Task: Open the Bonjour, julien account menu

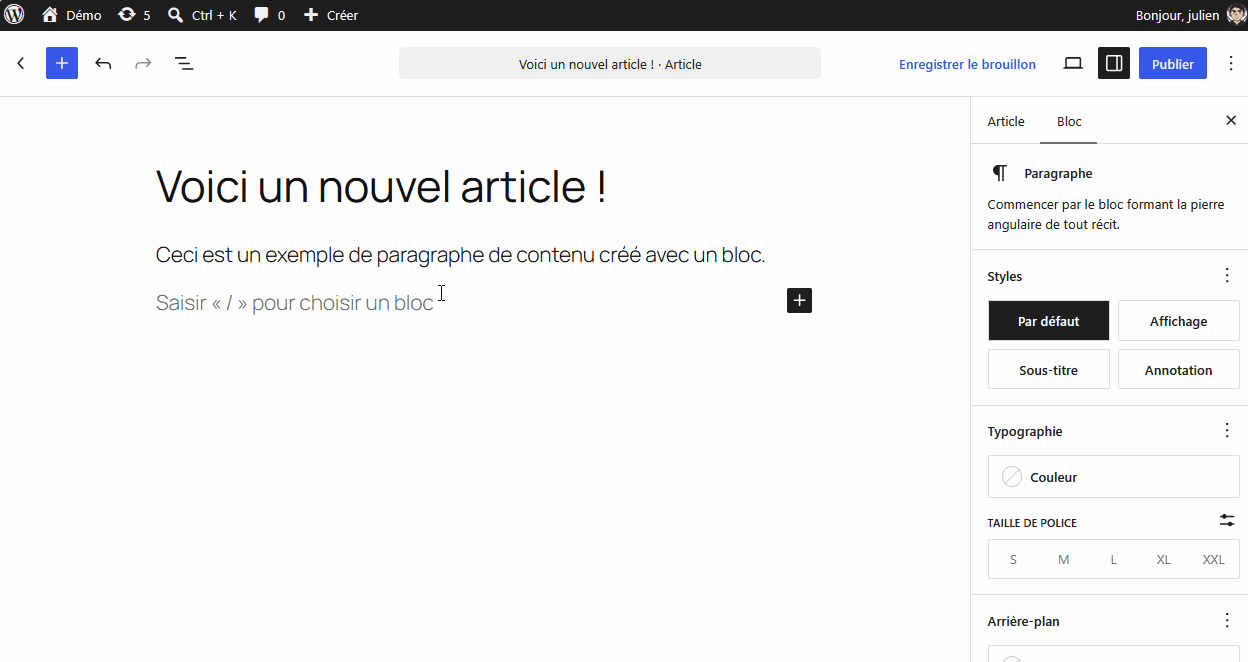Action: point(1190,15)
